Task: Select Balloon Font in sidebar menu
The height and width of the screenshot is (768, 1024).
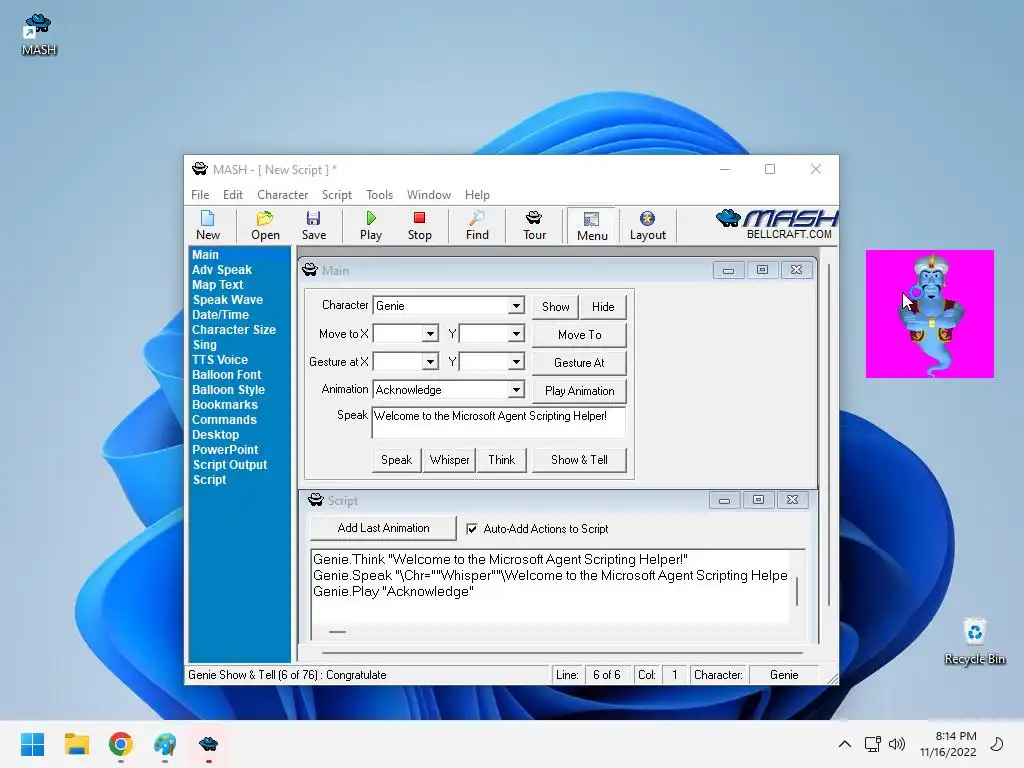Action: tap(227, 375)
